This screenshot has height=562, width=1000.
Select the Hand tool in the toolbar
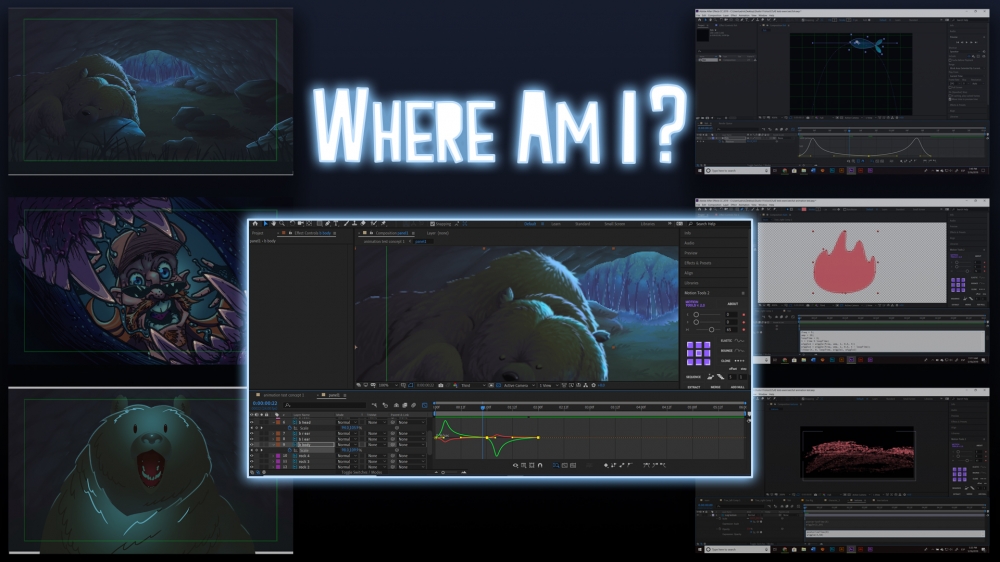click(274, 224)
